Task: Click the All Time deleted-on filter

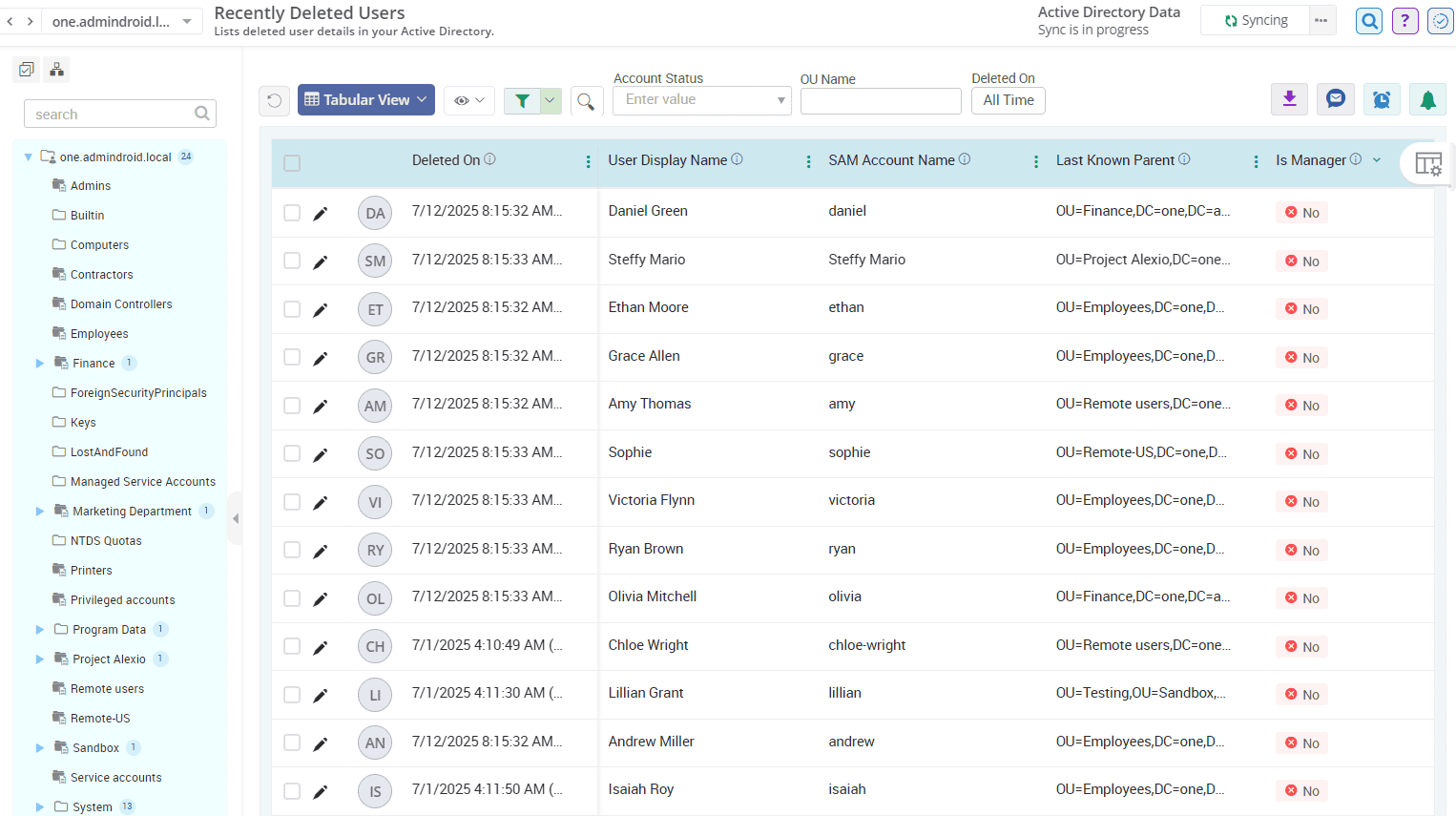Action: coord(1008,99)
